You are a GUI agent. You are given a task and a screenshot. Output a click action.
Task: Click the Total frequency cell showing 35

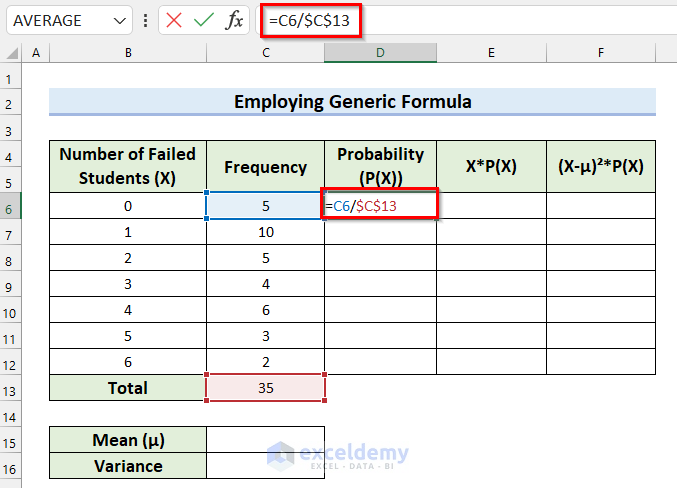pyautogui.click(x=265, y=388)
